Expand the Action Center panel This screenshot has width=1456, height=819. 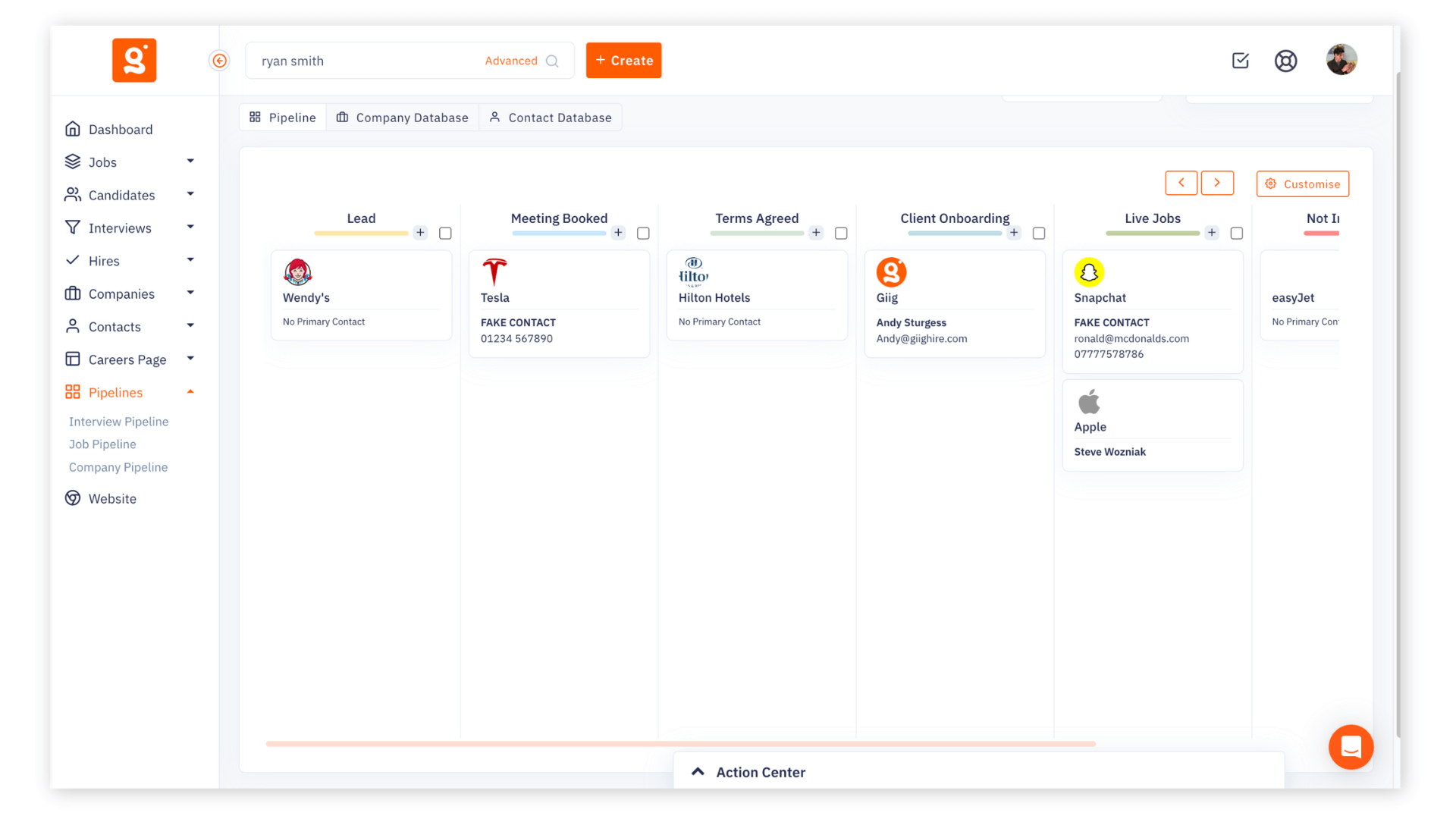point(698,772)
